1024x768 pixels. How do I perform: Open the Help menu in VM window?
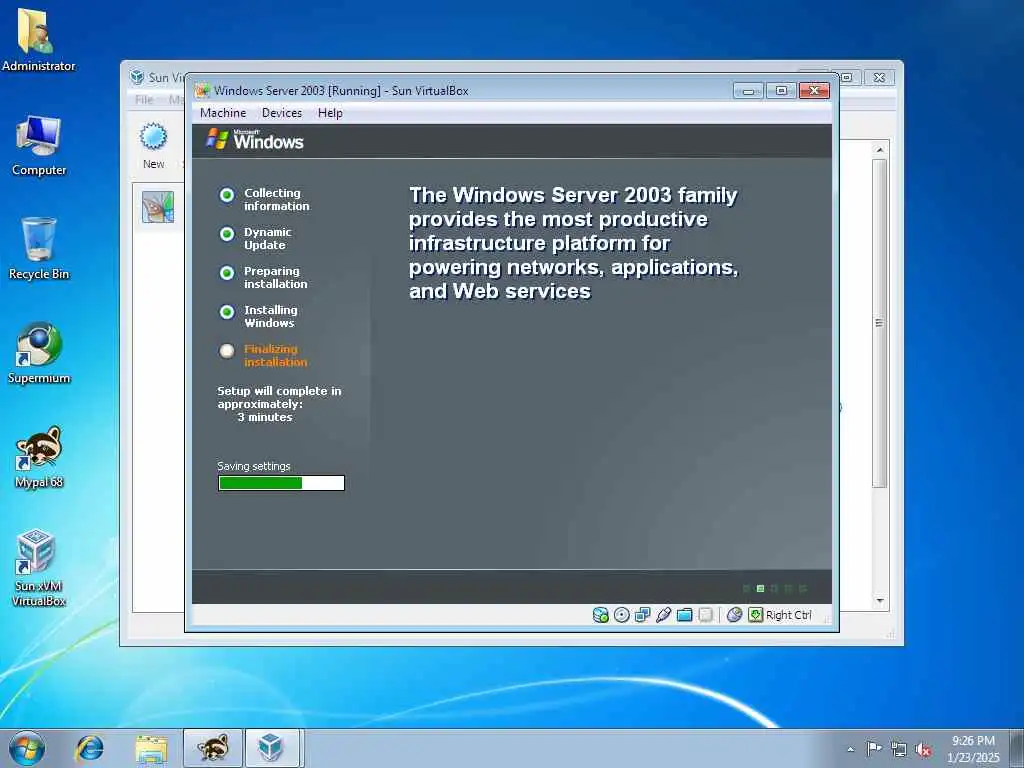pyautogui.click(x=330, y=113)
